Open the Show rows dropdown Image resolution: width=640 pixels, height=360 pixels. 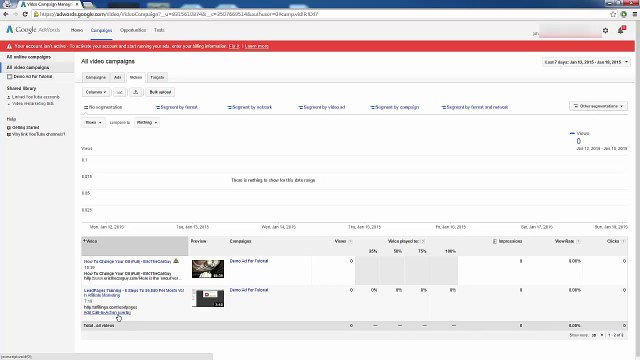pos(597,335)
